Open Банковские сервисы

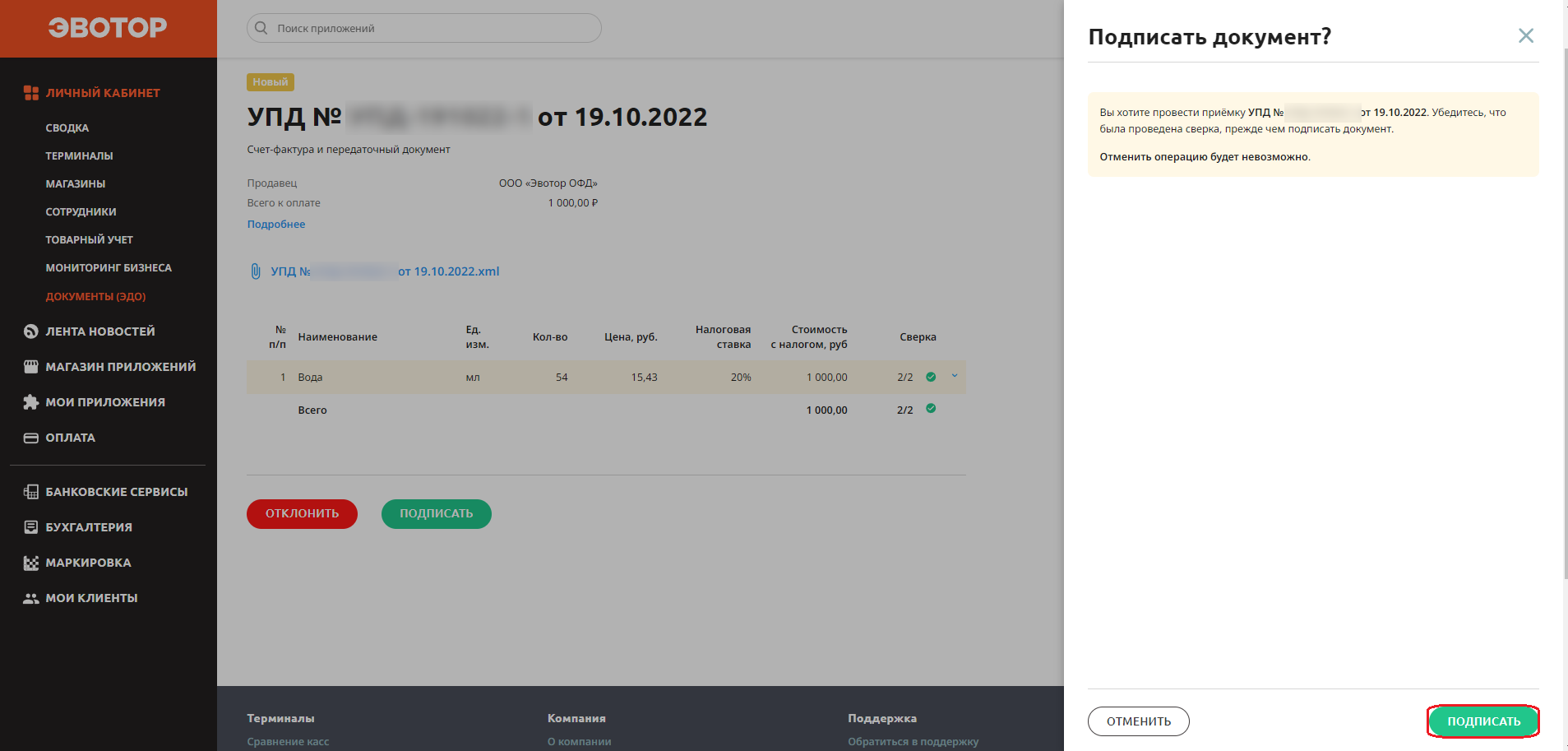coord(117,492)
